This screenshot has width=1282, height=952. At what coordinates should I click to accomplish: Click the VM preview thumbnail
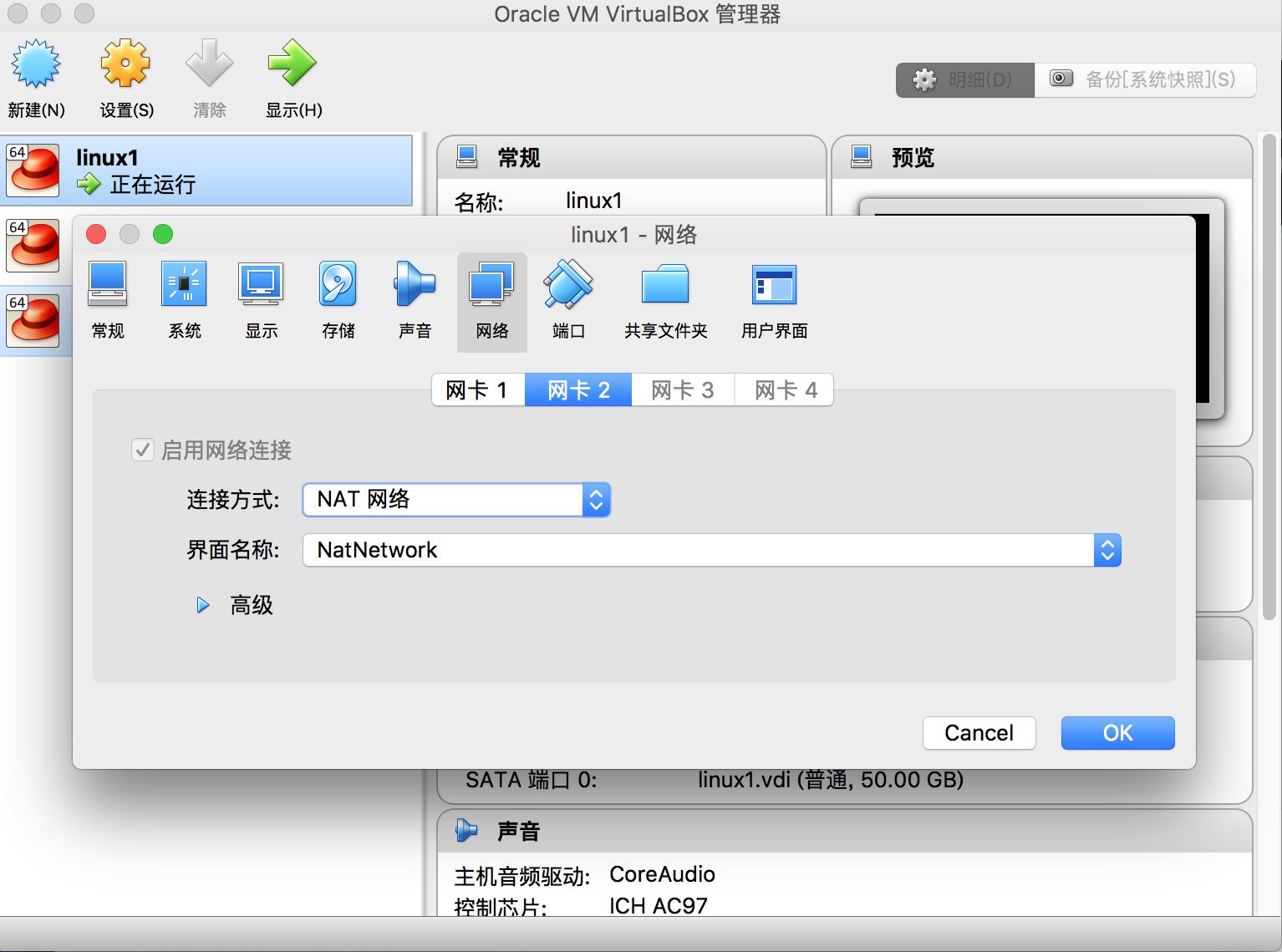coord(1210,308)
